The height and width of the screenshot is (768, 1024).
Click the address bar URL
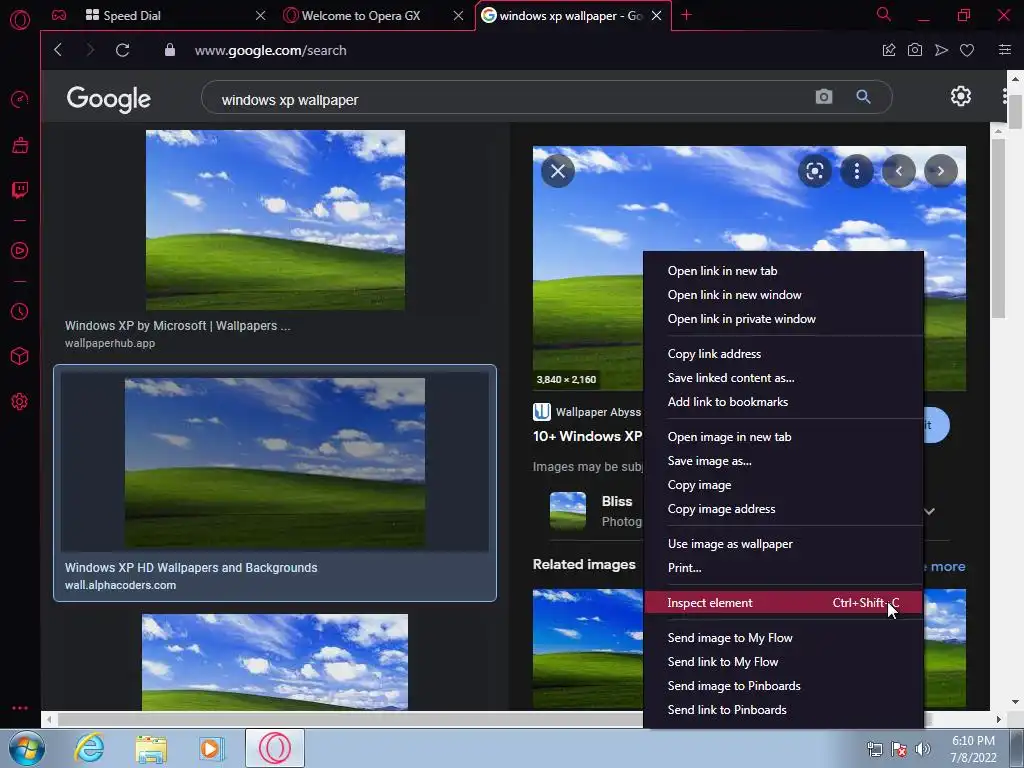(x=270, y=50)
